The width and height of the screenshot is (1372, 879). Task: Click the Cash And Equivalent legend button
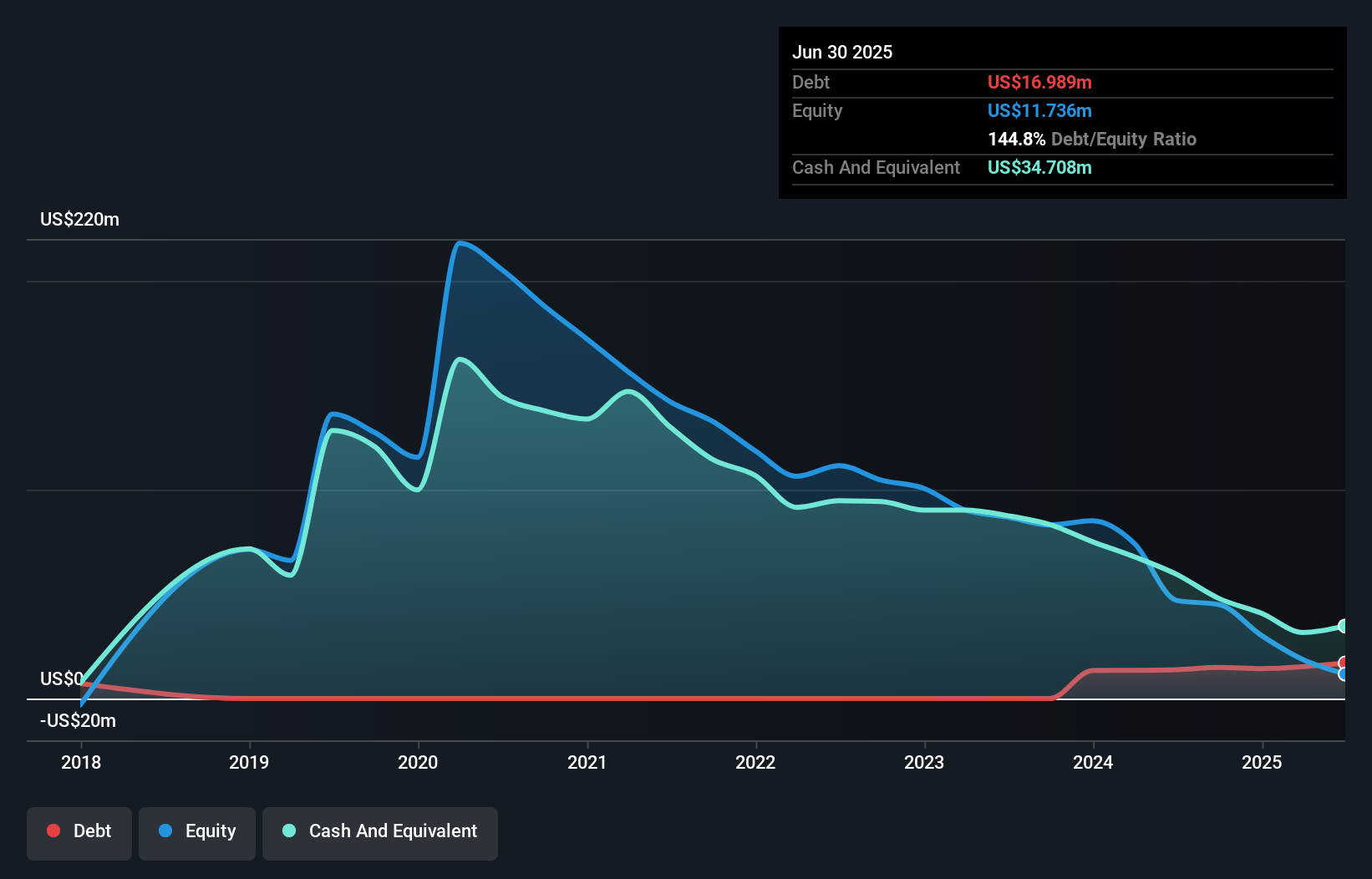380,831
